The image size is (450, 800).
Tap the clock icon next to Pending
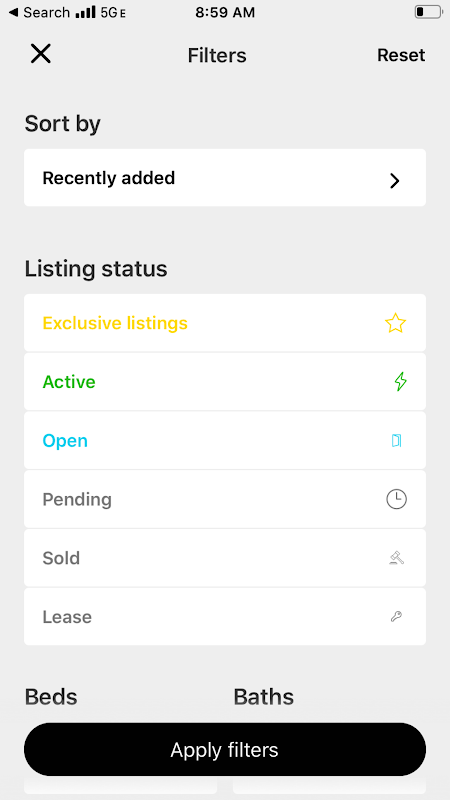396,499
